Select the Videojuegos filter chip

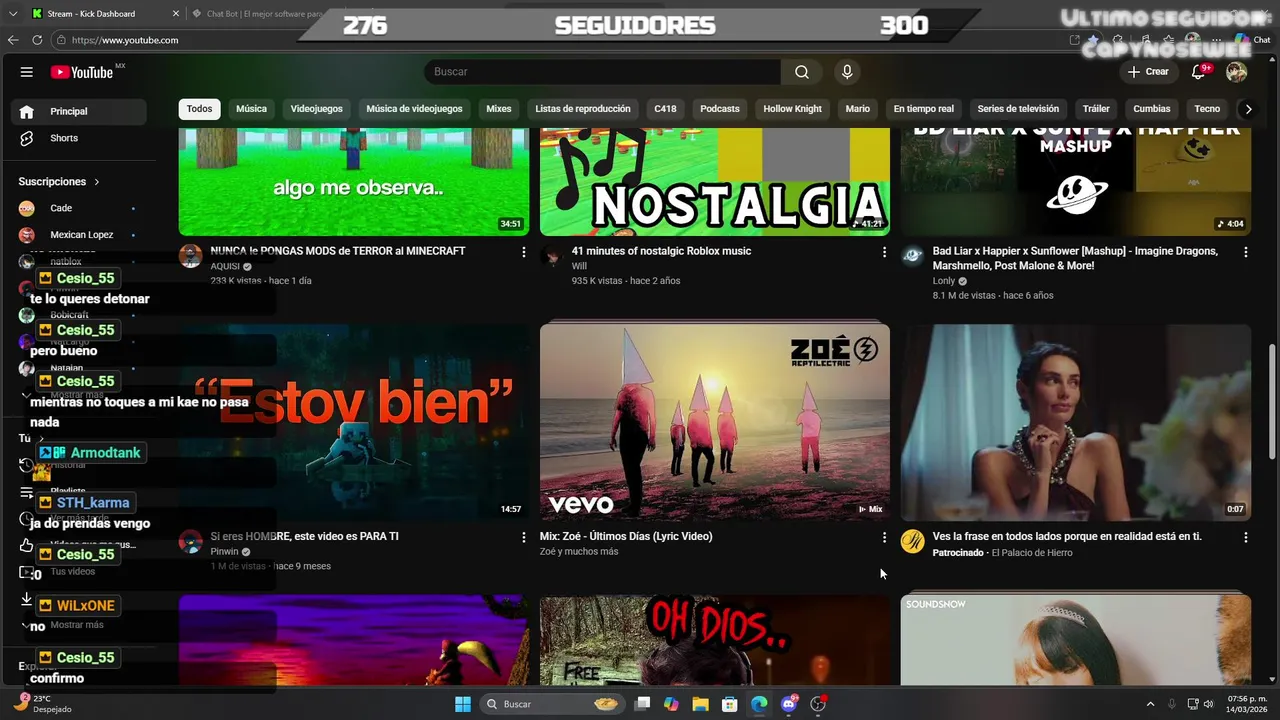tap(316, 109)
